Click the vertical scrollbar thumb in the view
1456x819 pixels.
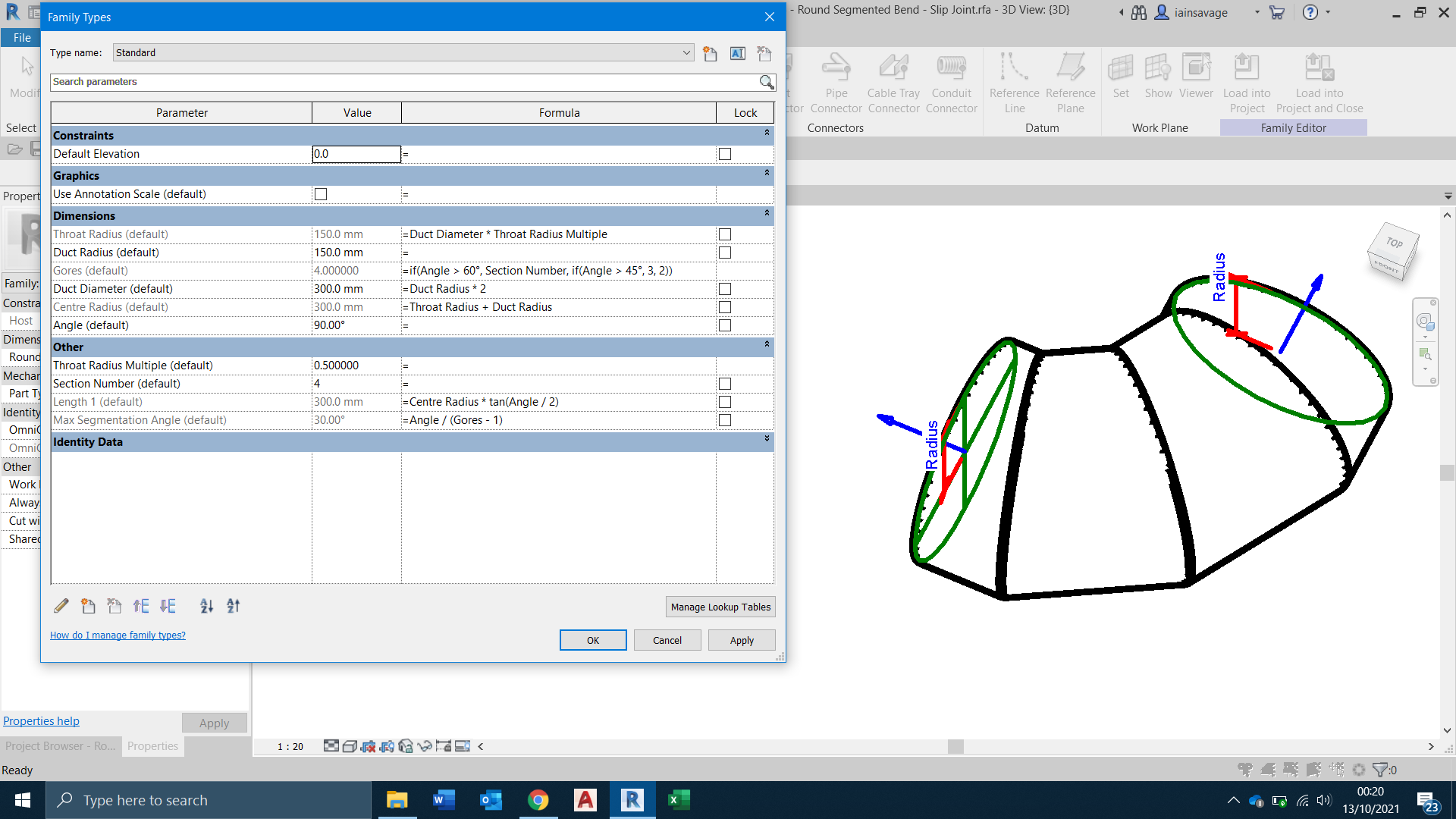point(1447,472)
